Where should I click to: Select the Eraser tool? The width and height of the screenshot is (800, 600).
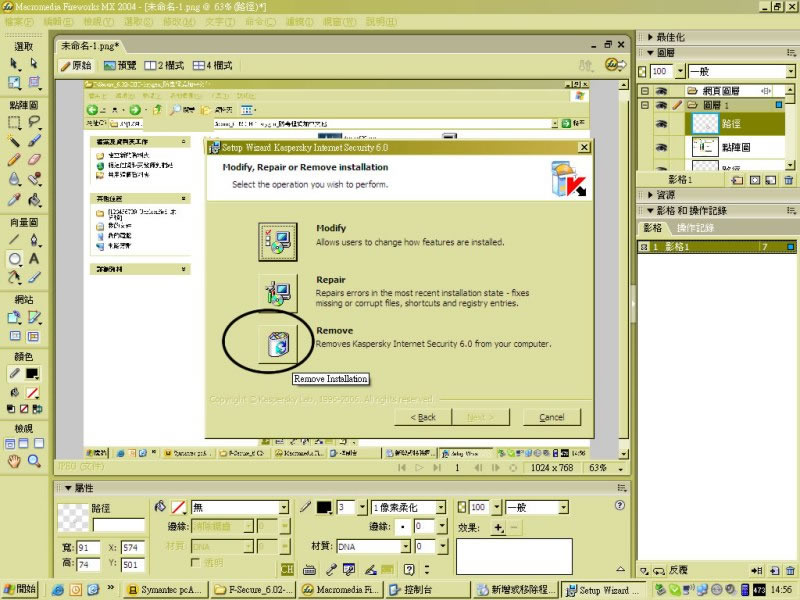tap(34, 160)
